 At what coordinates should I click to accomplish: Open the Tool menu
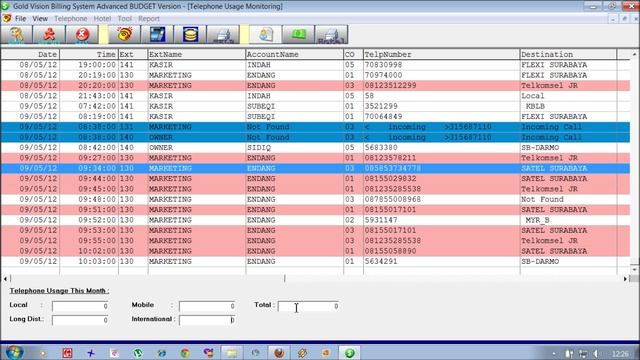tap(124, 19)
